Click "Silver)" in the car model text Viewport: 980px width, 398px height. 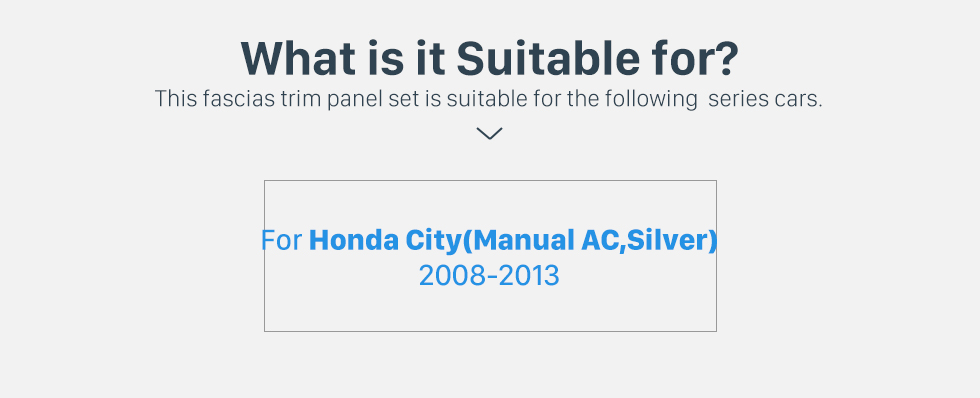(x=672, y=241)
